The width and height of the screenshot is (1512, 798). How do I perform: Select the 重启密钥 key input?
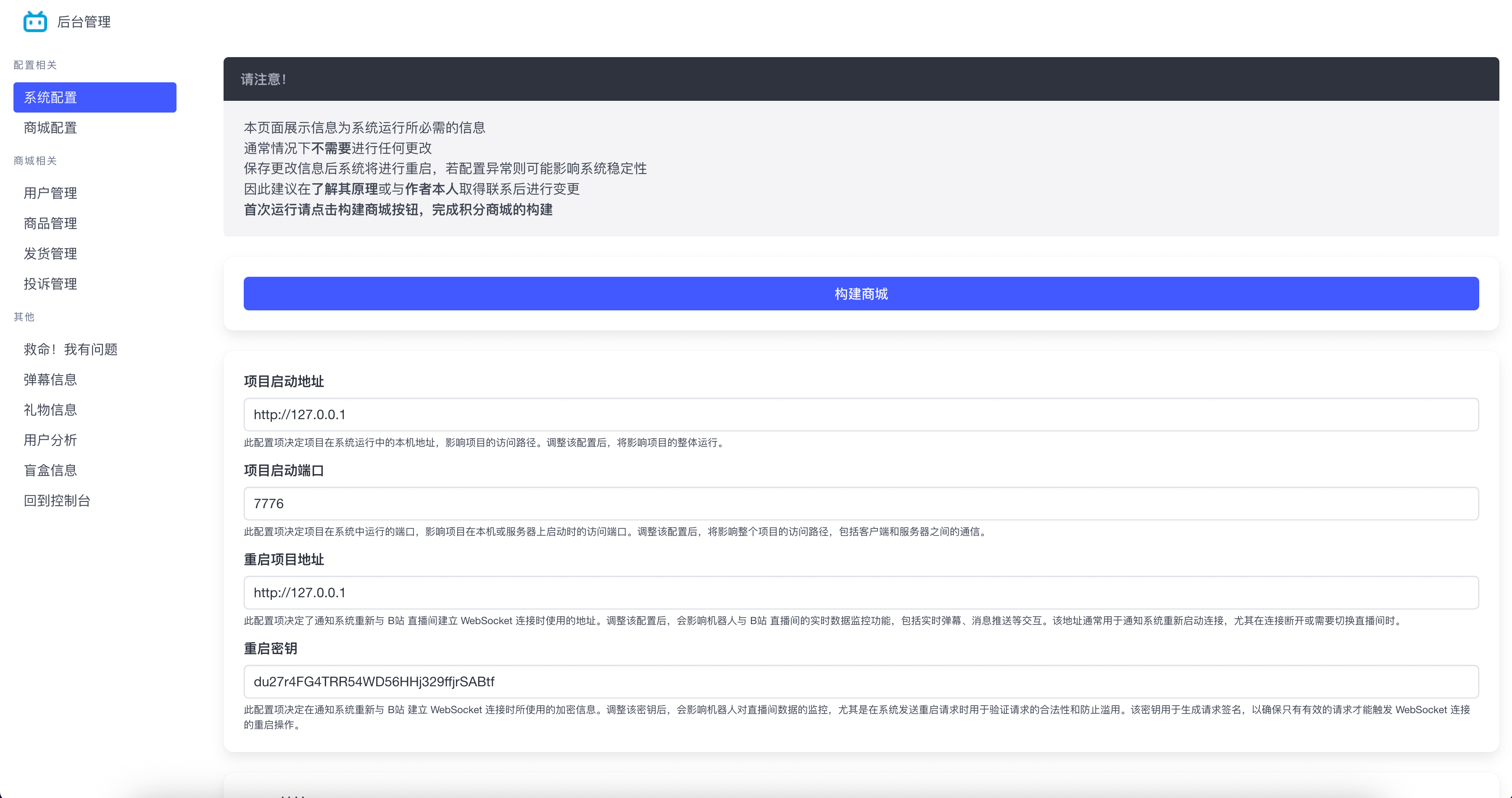[861, 682]
